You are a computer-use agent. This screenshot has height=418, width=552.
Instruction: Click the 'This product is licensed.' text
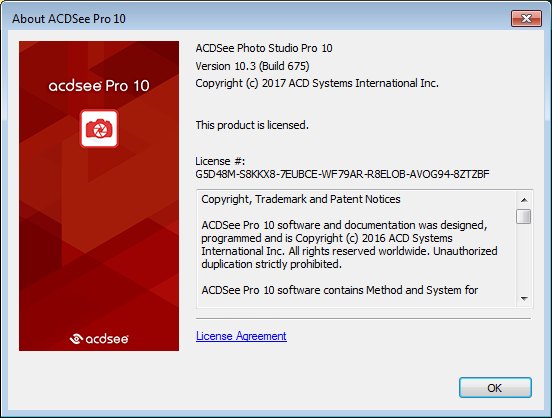252,125
